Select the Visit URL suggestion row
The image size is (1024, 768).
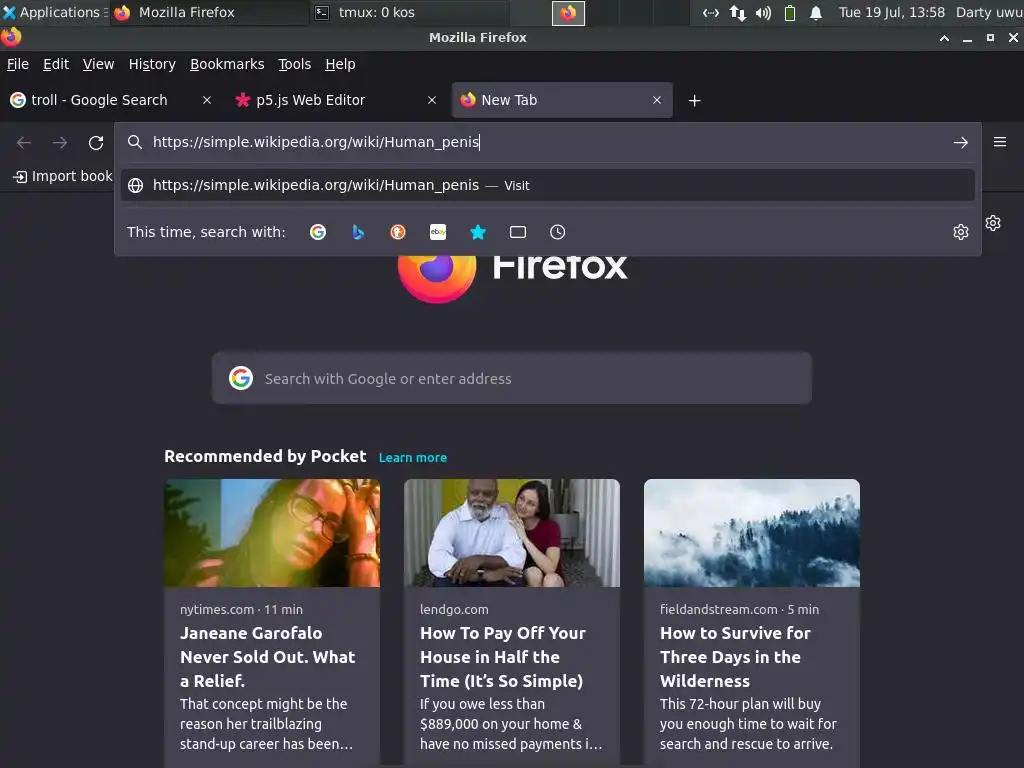pyautogui.click(x=547, y=185)
